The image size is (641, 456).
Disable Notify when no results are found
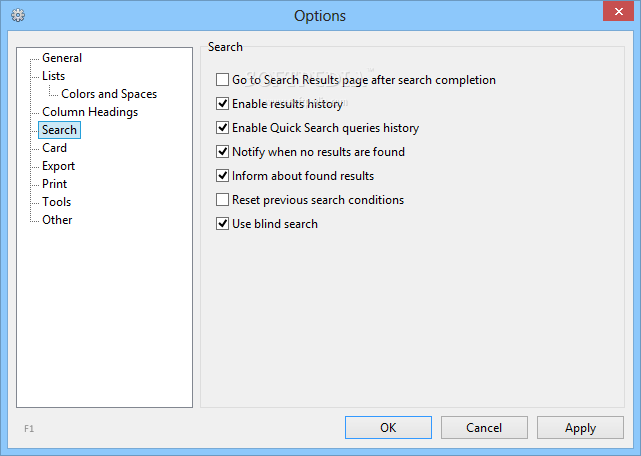pyautogui.click(x=222, y=152)
